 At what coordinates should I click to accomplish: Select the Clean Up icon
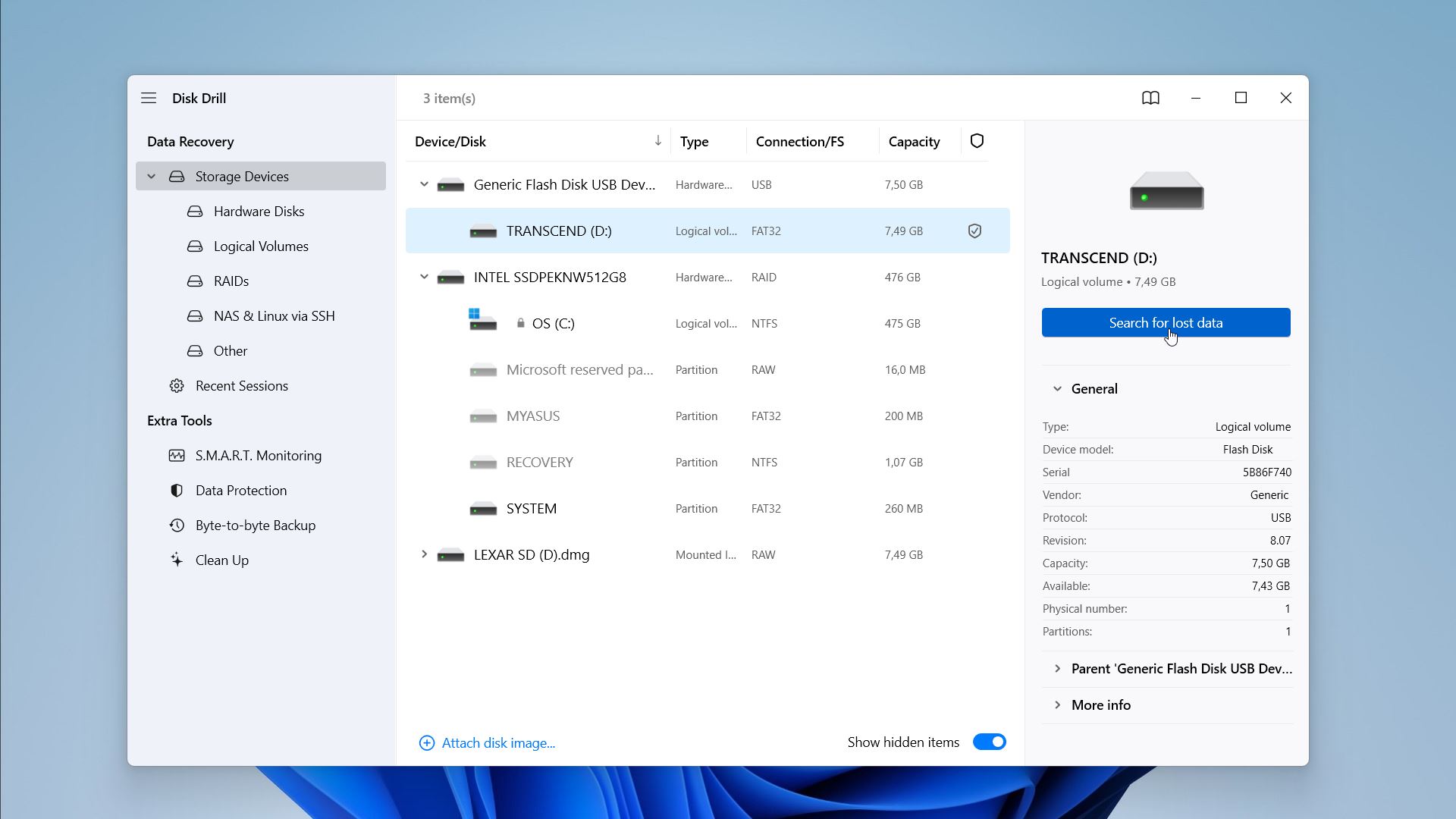(x=177, y=560)
